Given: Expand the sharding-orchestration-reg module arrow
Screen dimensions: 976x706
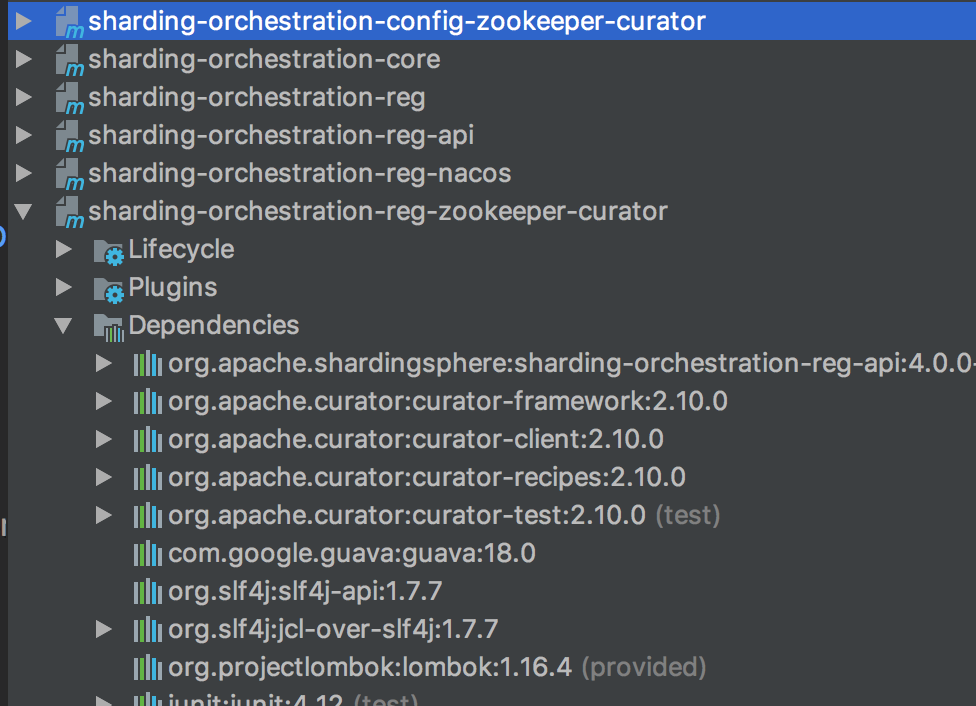Looking at the screenshot, I should [x=24, y=97].
